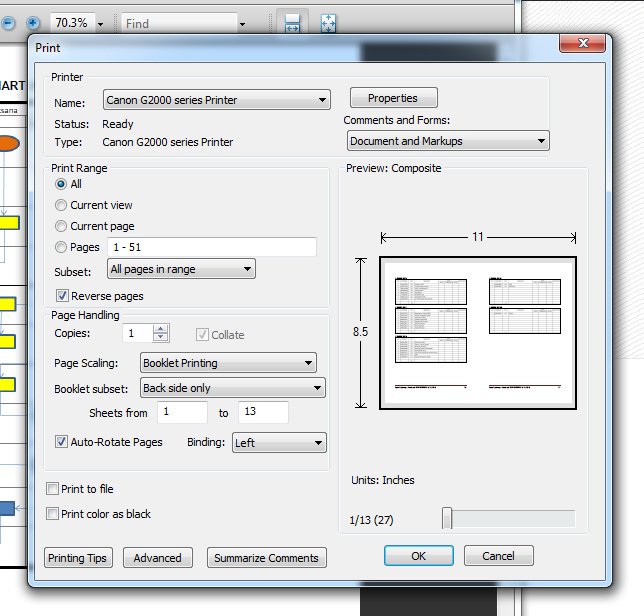Select the Current view radio button
644x616 pixels.
pos(61,205)
